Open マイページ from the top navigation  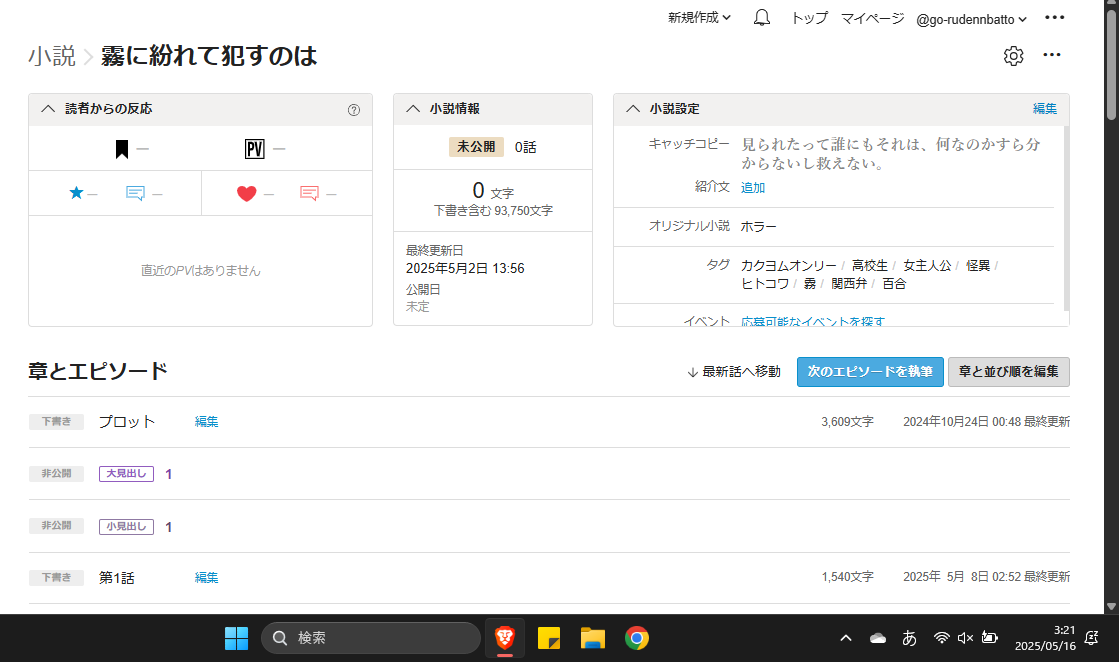tap(872, 18)
